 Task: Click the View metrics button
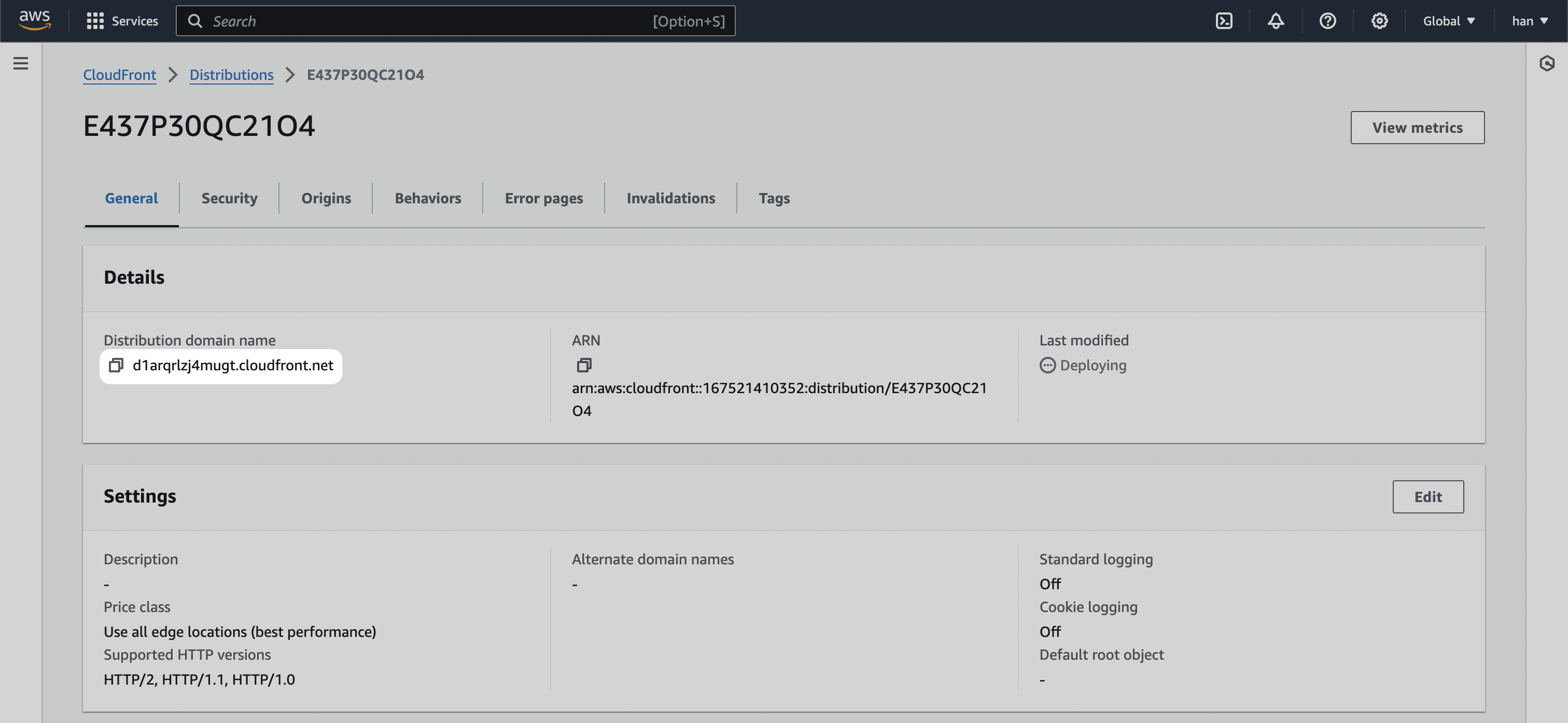tap(1417, 127)
